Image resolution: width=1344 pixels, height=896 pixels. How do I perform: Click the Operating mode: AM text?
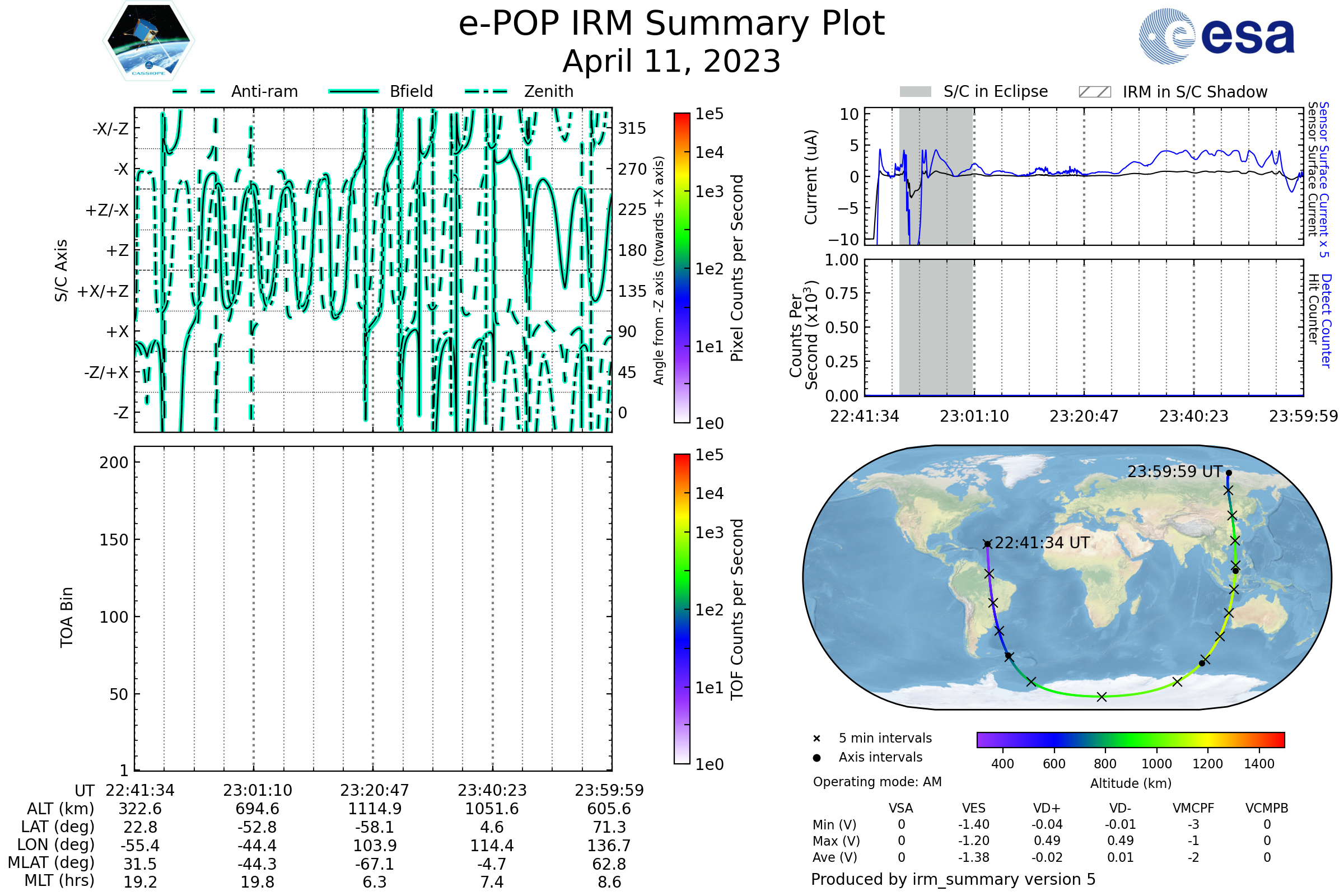tap(877, 782)
